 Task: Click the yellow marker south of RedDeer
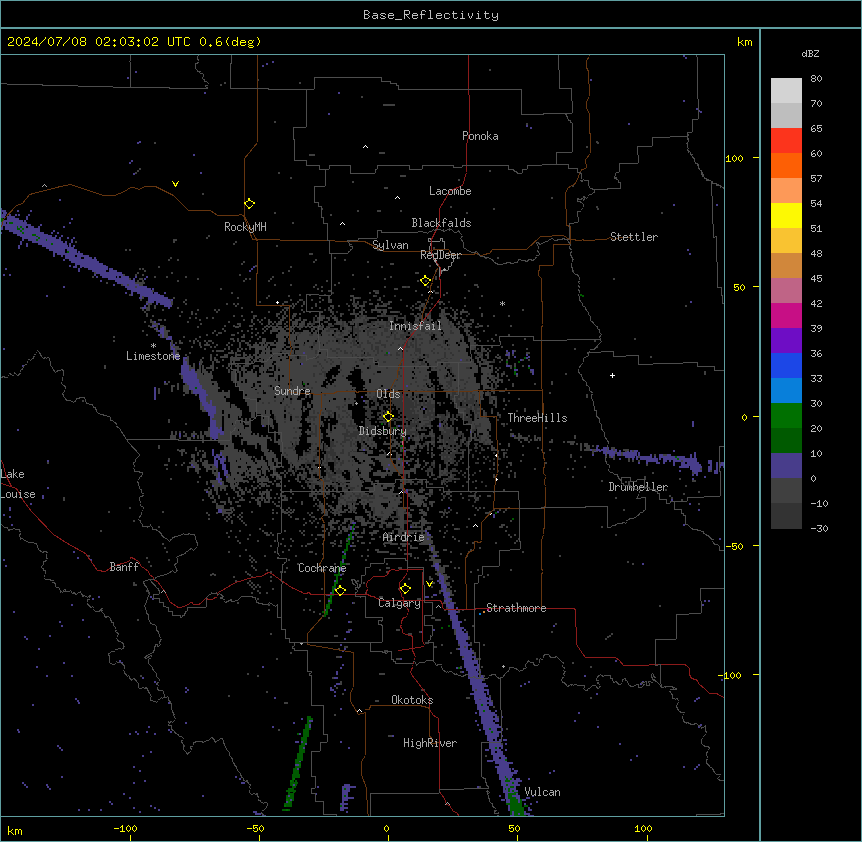[x=425, y=281]
